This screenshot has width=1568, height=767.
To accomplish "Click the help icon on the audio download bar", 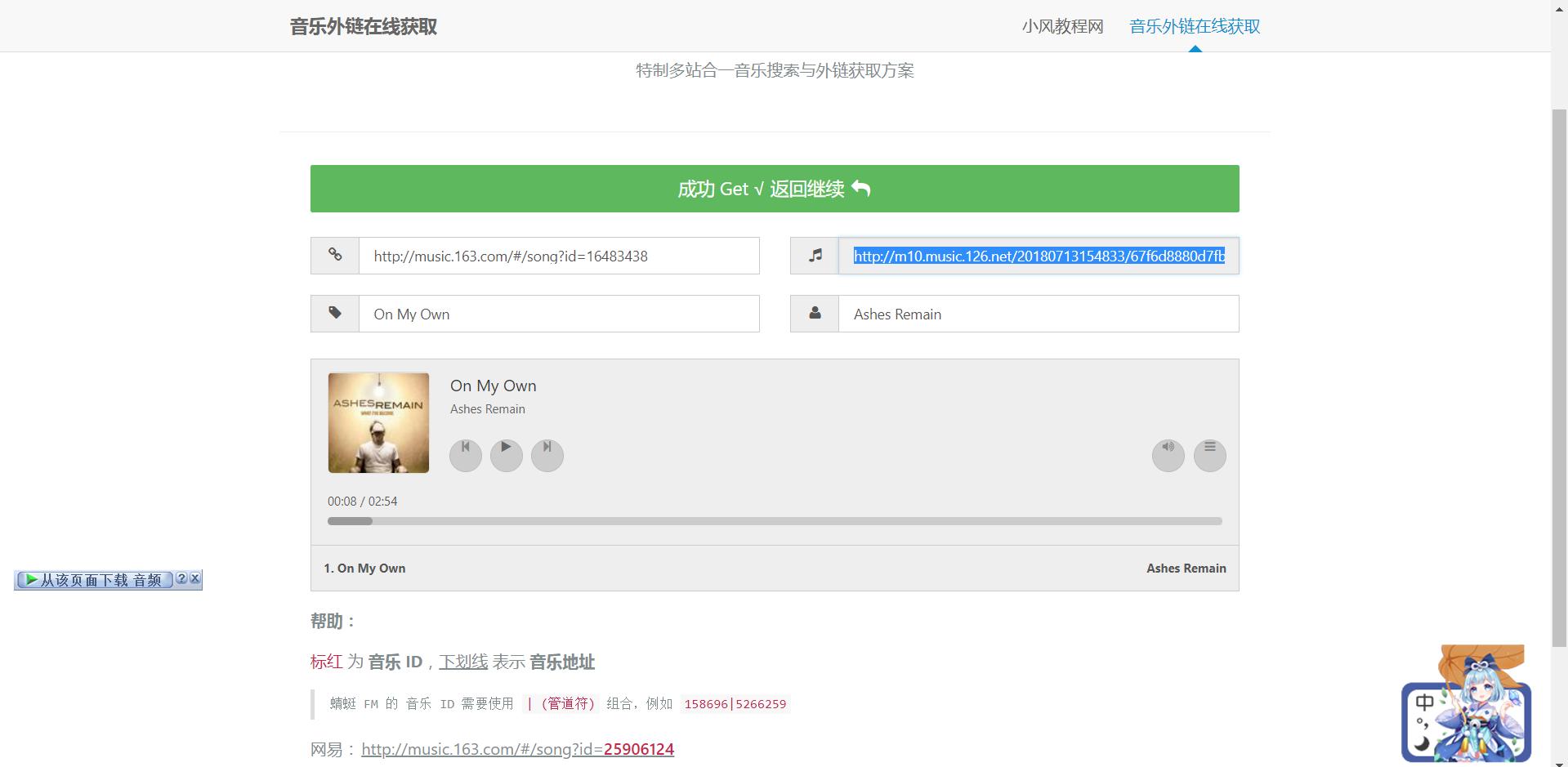I will pos(181,579).
